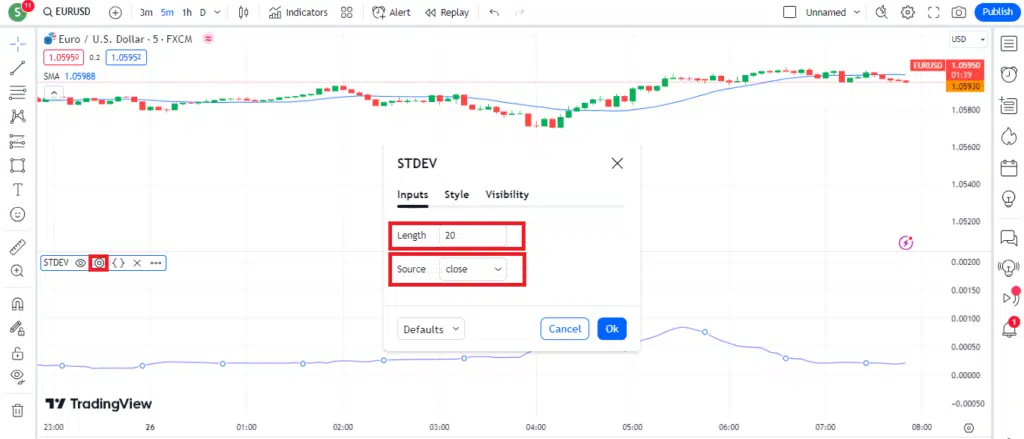Toggle STDEV indicator visibility eye
1024x439 pixels.
(x=80, y=263)
